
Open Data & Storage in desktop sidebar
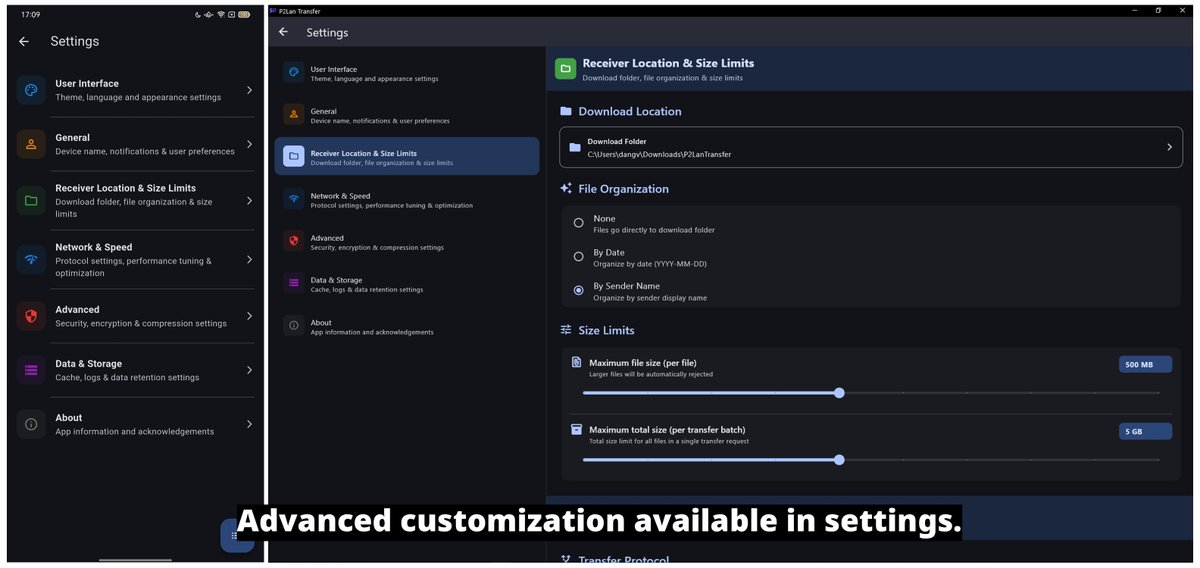pos(407,283)
